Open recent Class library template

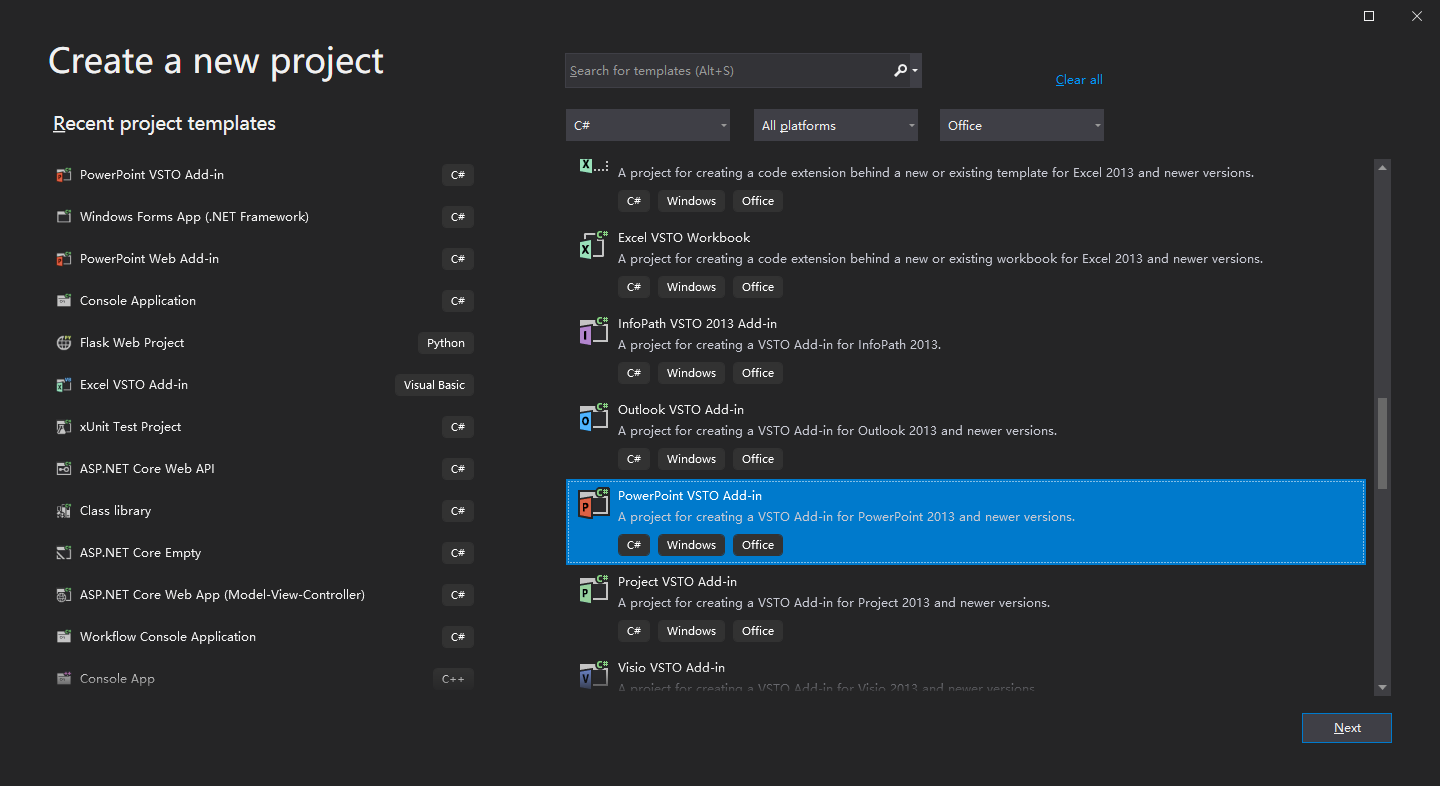click(x=264, y=511)
